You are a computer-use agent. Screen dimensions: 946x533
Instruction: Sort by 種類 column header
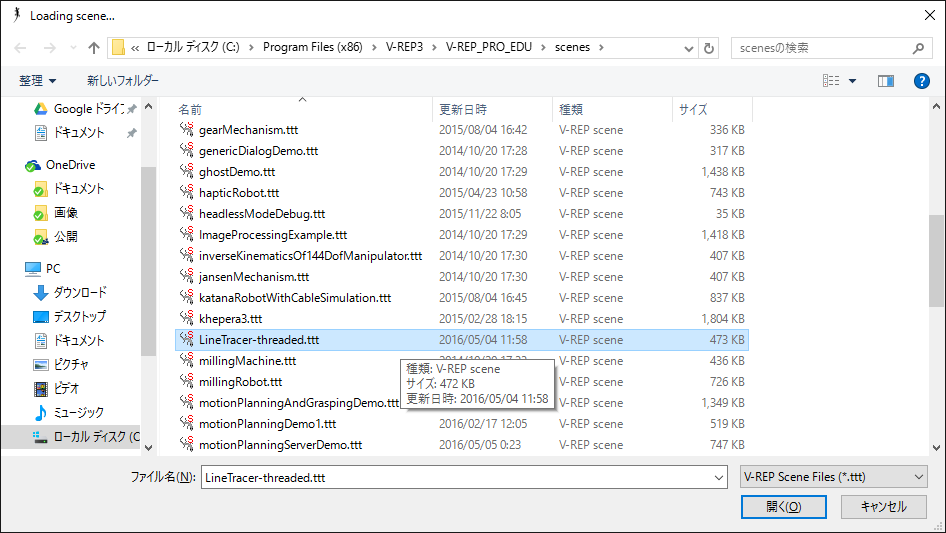click(571, 109)
